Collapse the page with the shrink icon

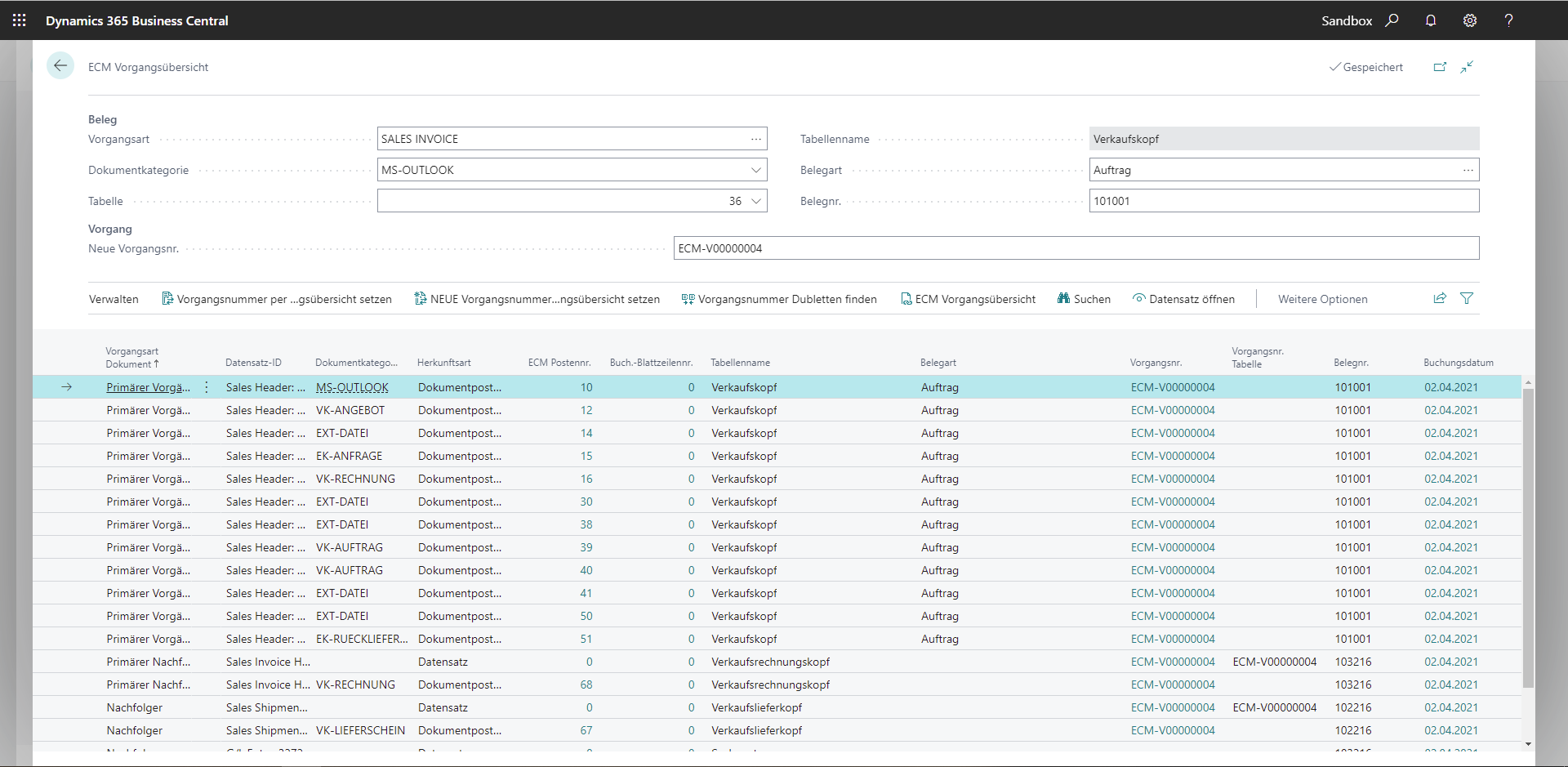click(1468, 67)
